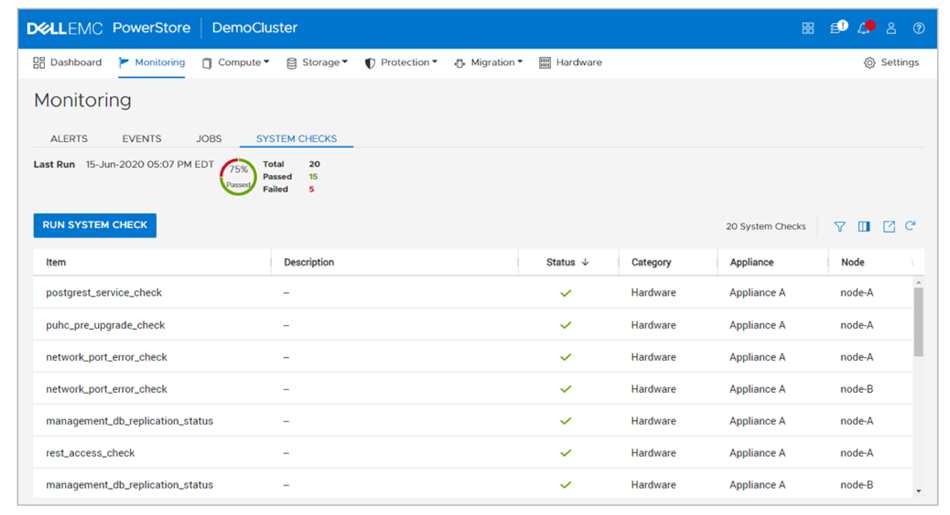Click the '20 System Checks' count label
Viewport: 950px width, 515px height.
[766, 227]
